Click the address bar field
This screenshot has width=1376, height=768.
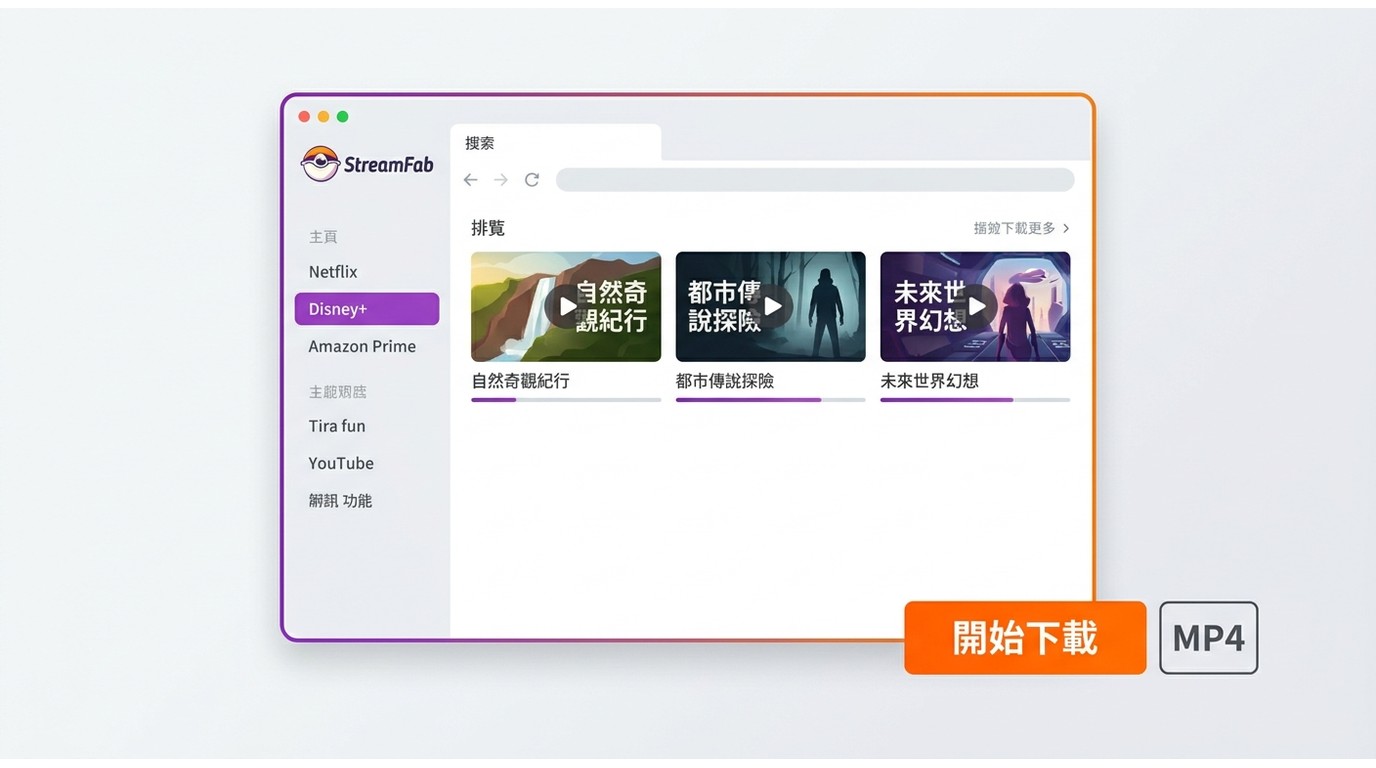coord(815,180)
